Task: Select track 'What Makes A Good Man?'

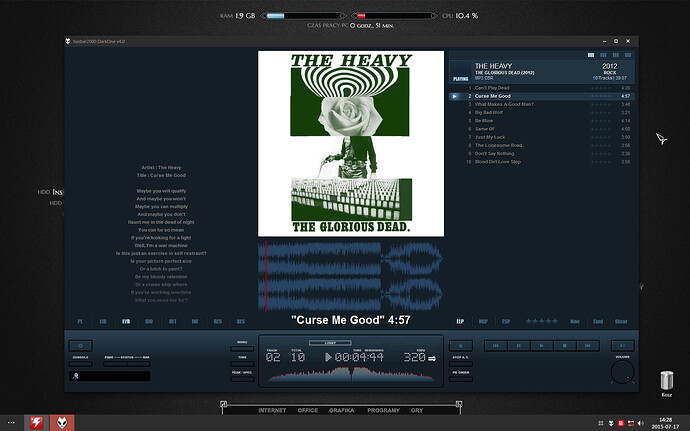Action: (x=542, y=104)
